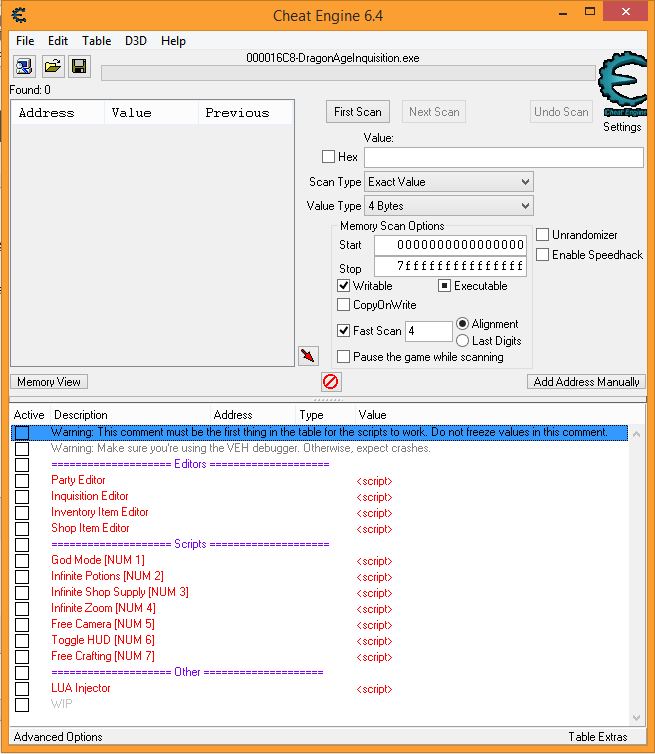Activate the LUA Injector checkbox
The height and width of the screenshot is (754, 655).
(22, 689)
